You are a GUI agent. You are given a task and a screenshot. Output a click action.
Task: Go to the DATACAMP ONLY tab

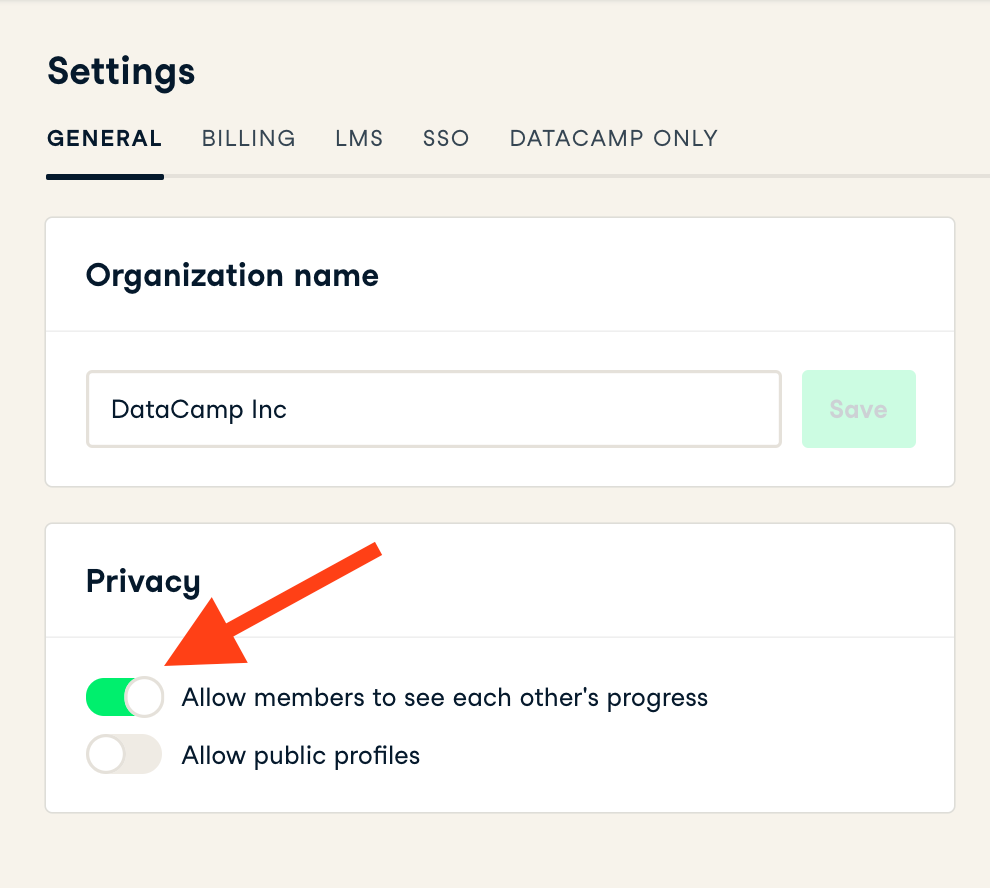click(x=613, y=139)
